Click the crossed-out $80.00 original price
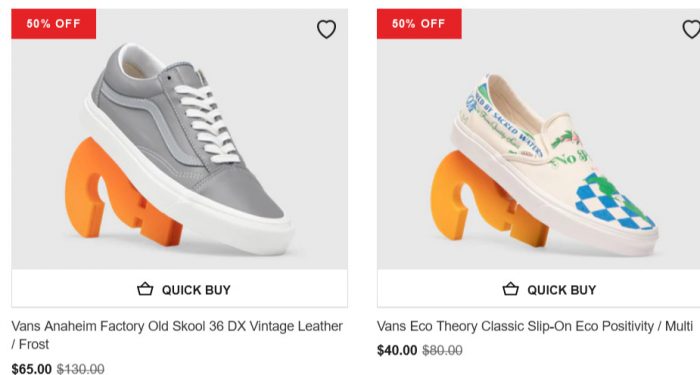The image size is (700, 375). 442,350
